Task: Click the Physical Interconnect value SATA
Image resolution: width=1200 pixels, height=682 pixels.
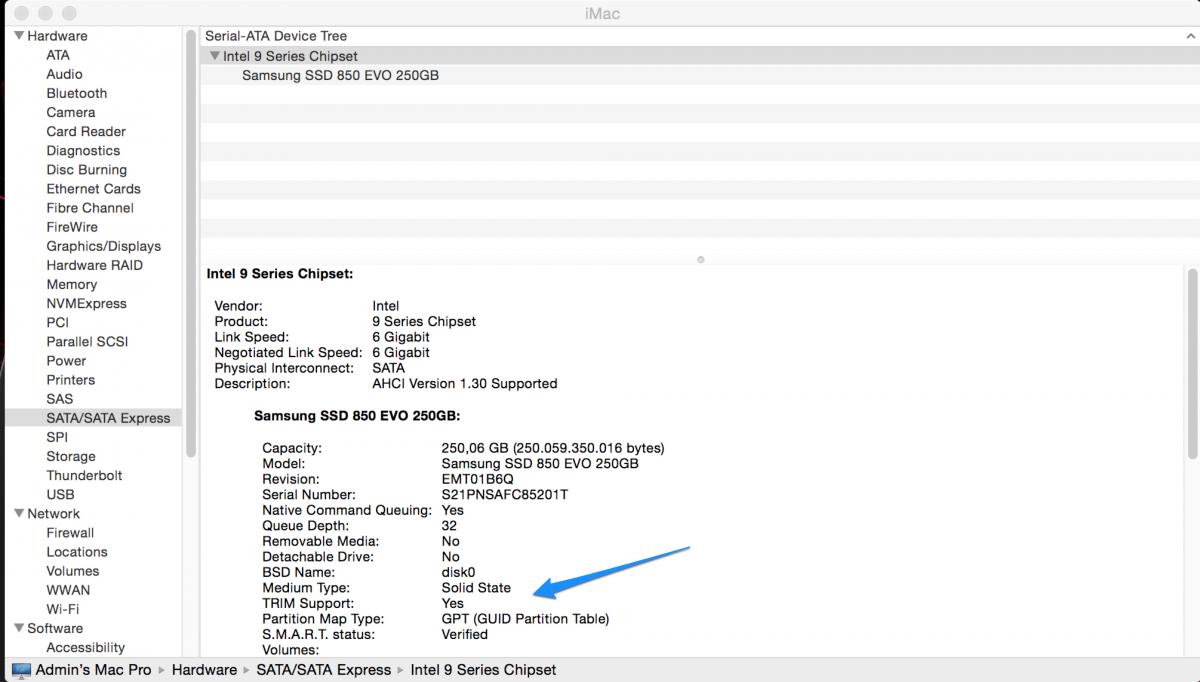Action: (x=389, y=368)
